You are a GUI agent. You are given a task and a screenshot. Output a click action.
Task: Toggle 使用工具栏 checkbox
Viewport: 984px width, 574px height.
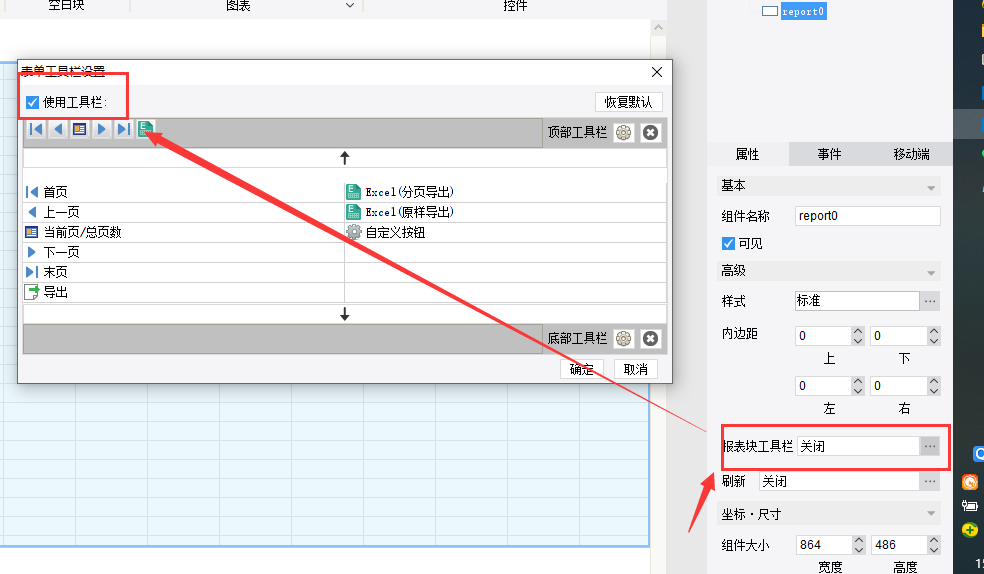coord(33,102)
